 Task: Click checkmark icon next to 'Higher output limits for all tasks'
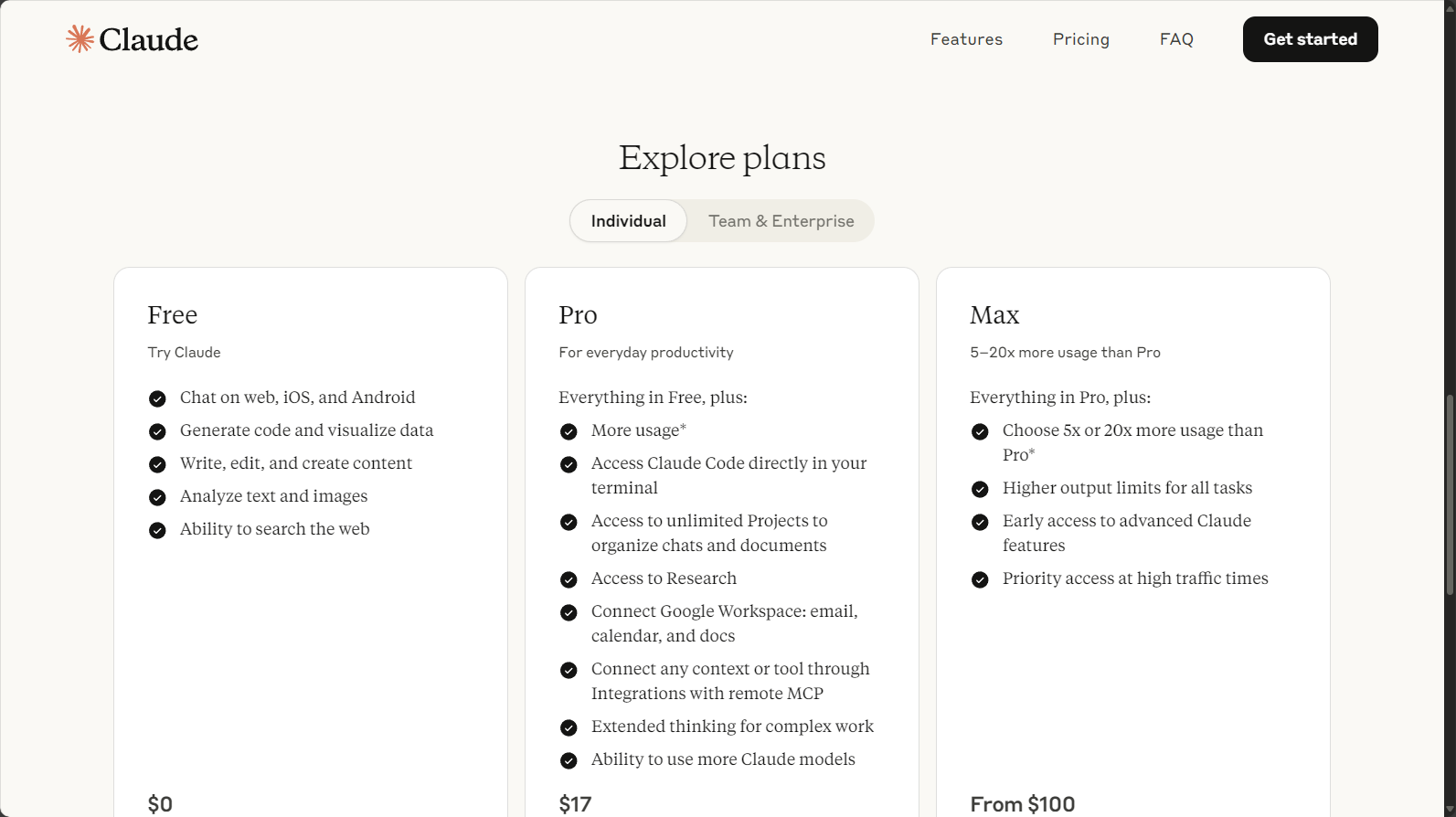pos(980,489)
